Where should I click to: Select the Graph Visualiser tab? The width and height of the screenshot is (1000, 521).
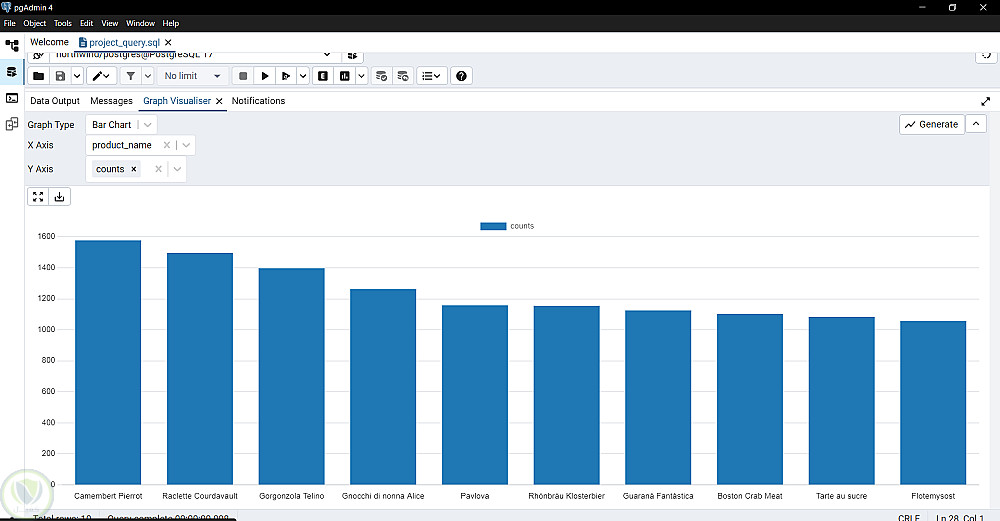pos(177,101)
